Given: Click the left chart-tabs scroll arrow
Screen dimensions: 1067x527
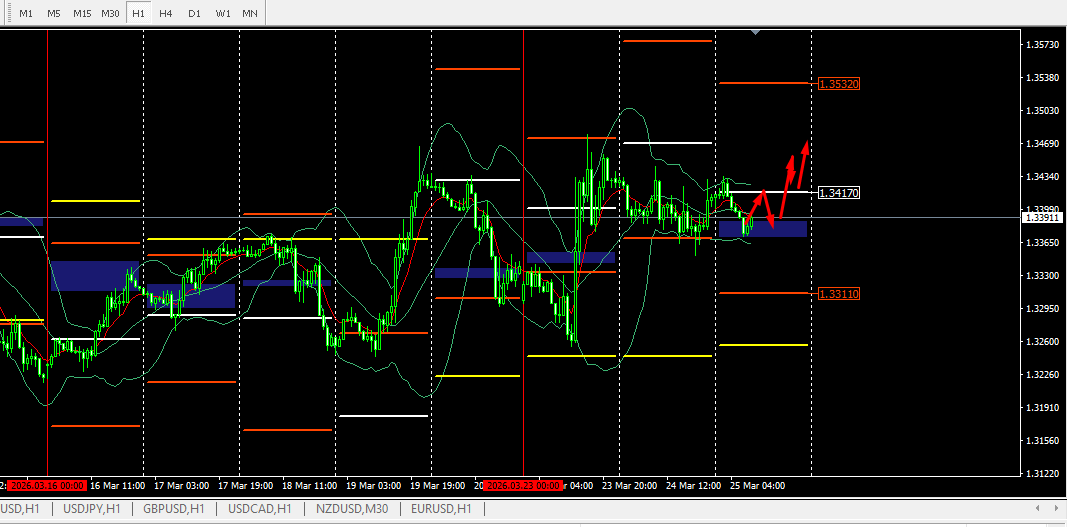Looking at the screenshot, I should tap(1037, 508).
